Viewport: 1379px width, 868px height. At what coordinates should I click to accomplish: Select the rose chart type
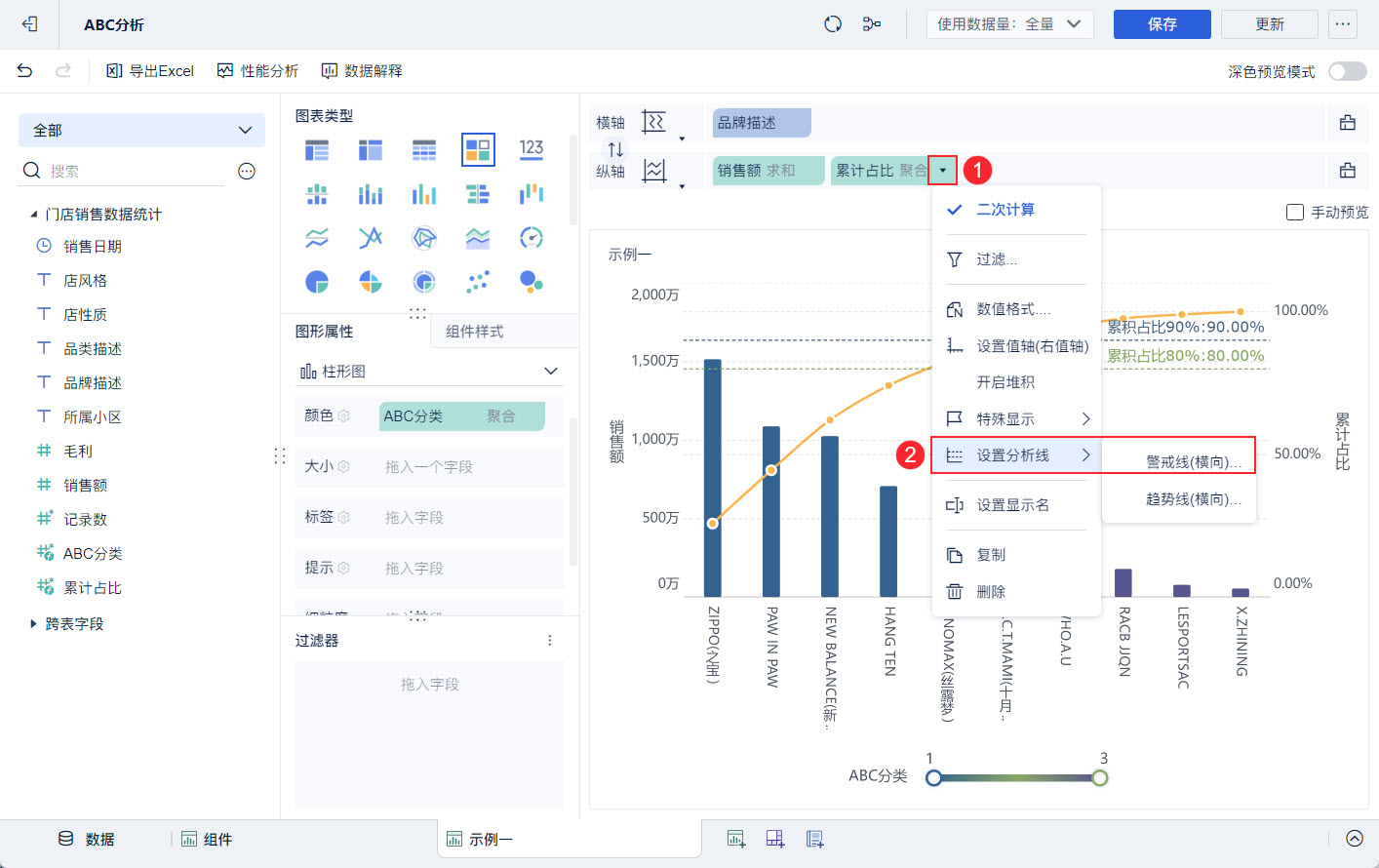click(x=371, y=282)
